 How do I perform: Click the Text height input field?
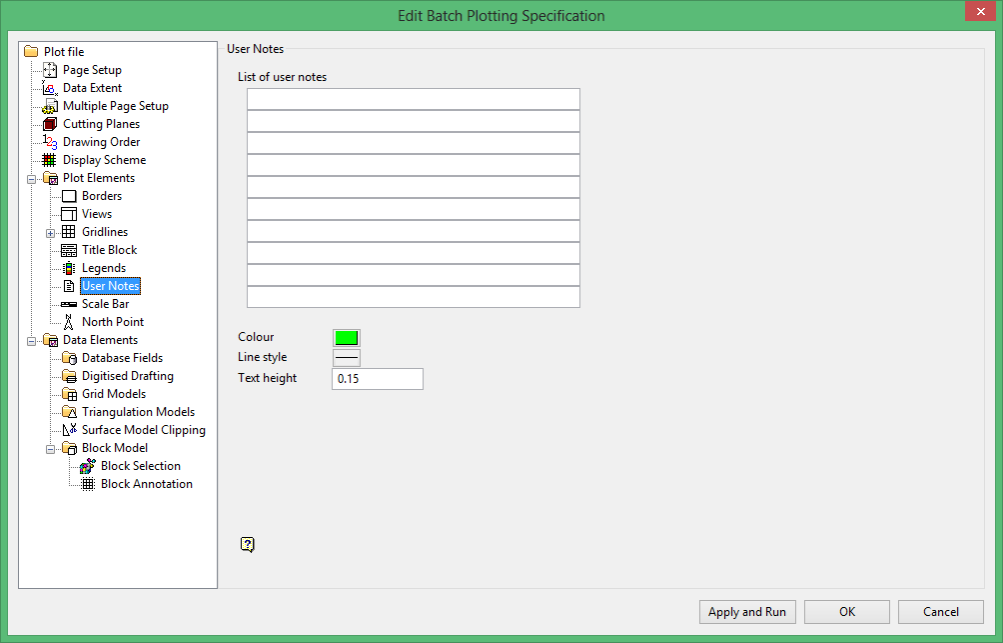tap(377, 379)
